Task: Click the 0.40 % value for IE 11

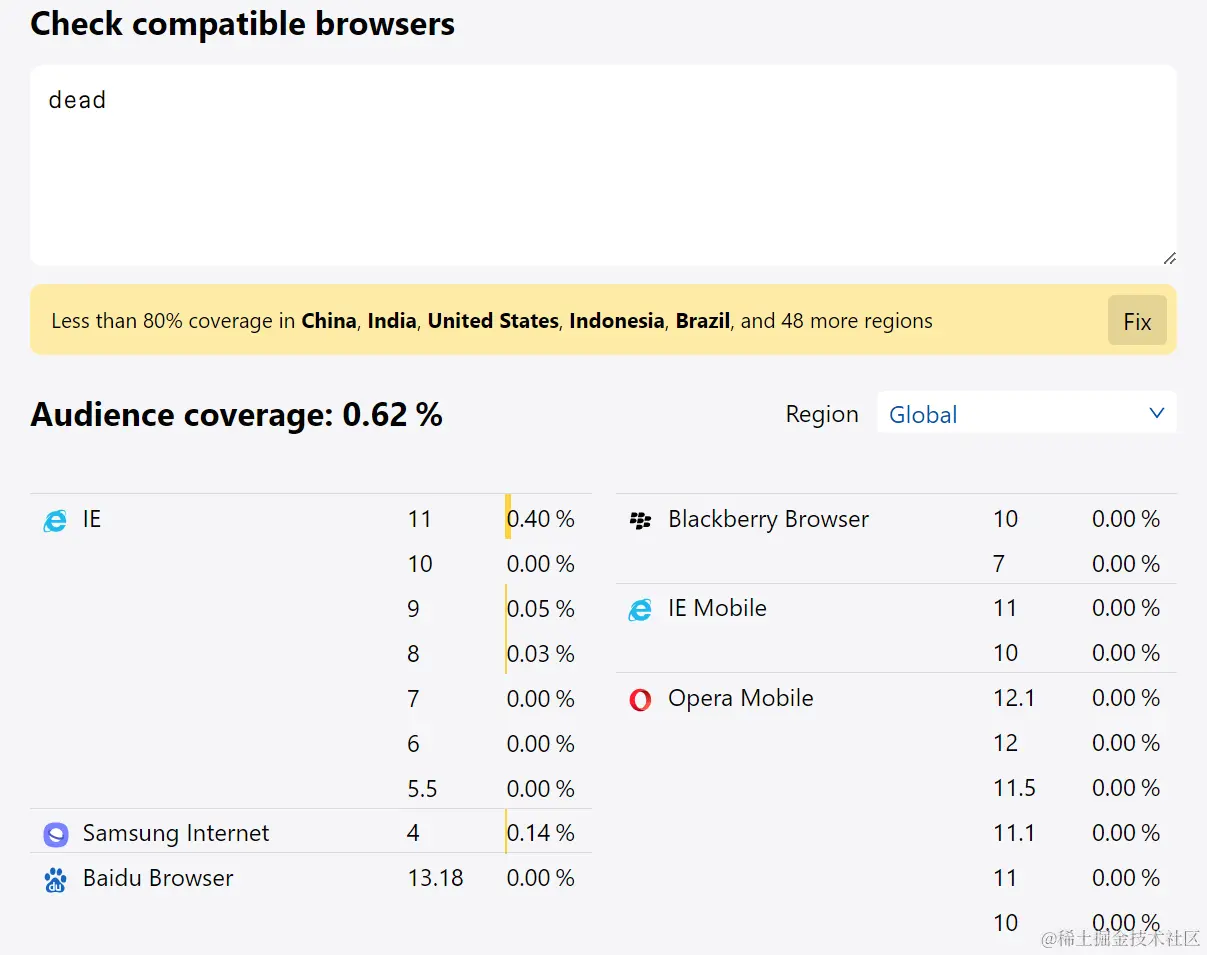Action: click(x=541, y=519)
